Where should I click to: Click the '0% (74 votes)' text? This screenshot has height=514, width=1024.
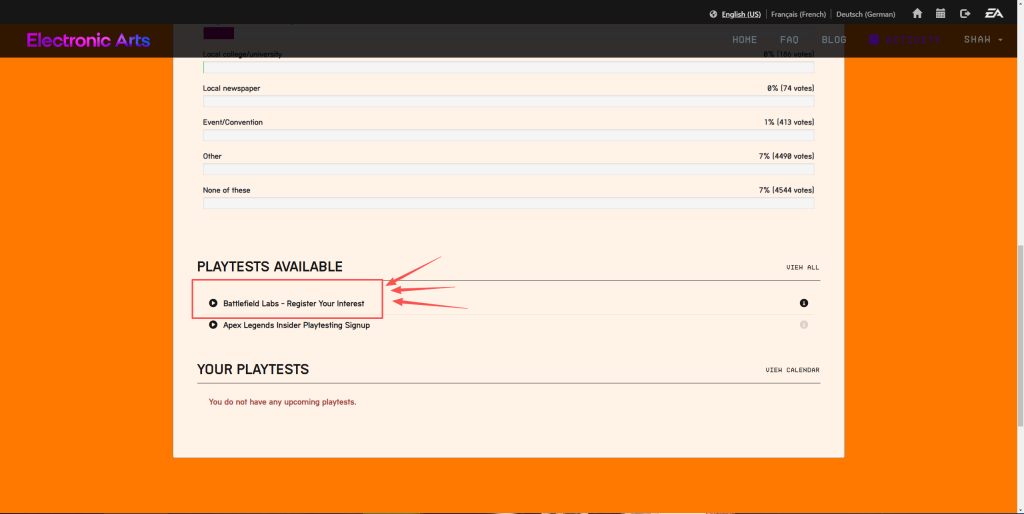(790, 88)
